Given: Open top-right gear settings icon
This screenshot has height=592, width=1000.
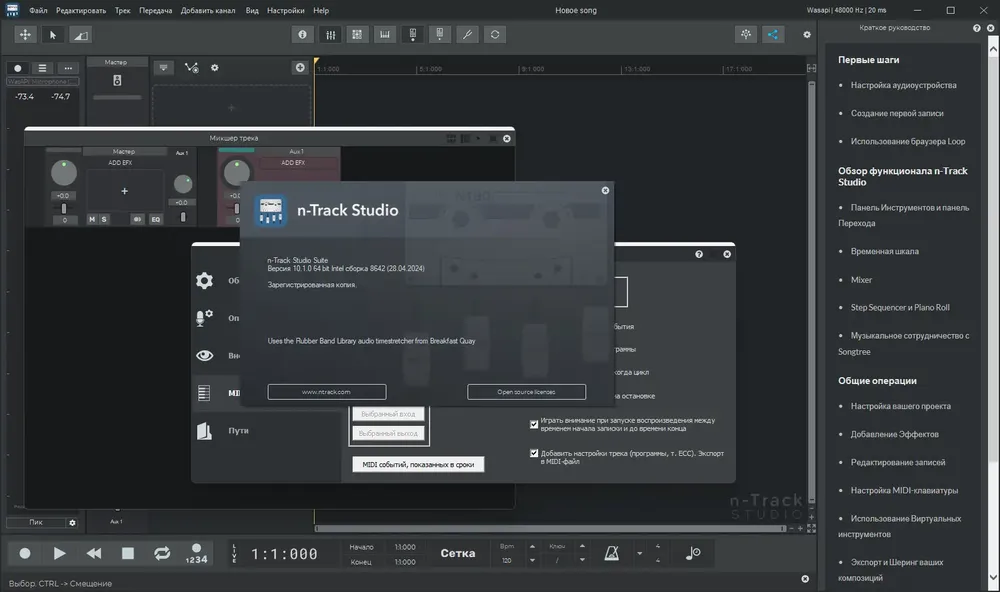Looking at the screenshot, I should pyautogui.click(x=807, y=34).
